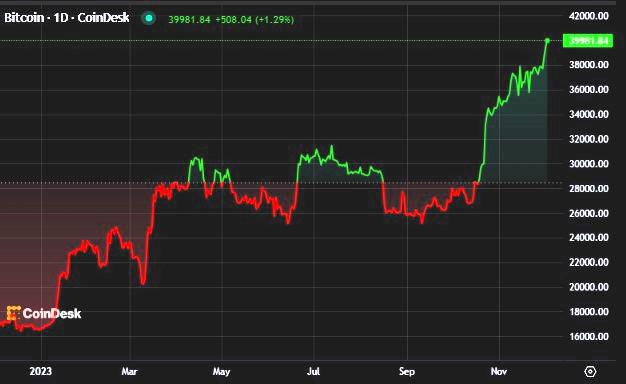Select the green current price label 39981.84

[x=588, y=41]
